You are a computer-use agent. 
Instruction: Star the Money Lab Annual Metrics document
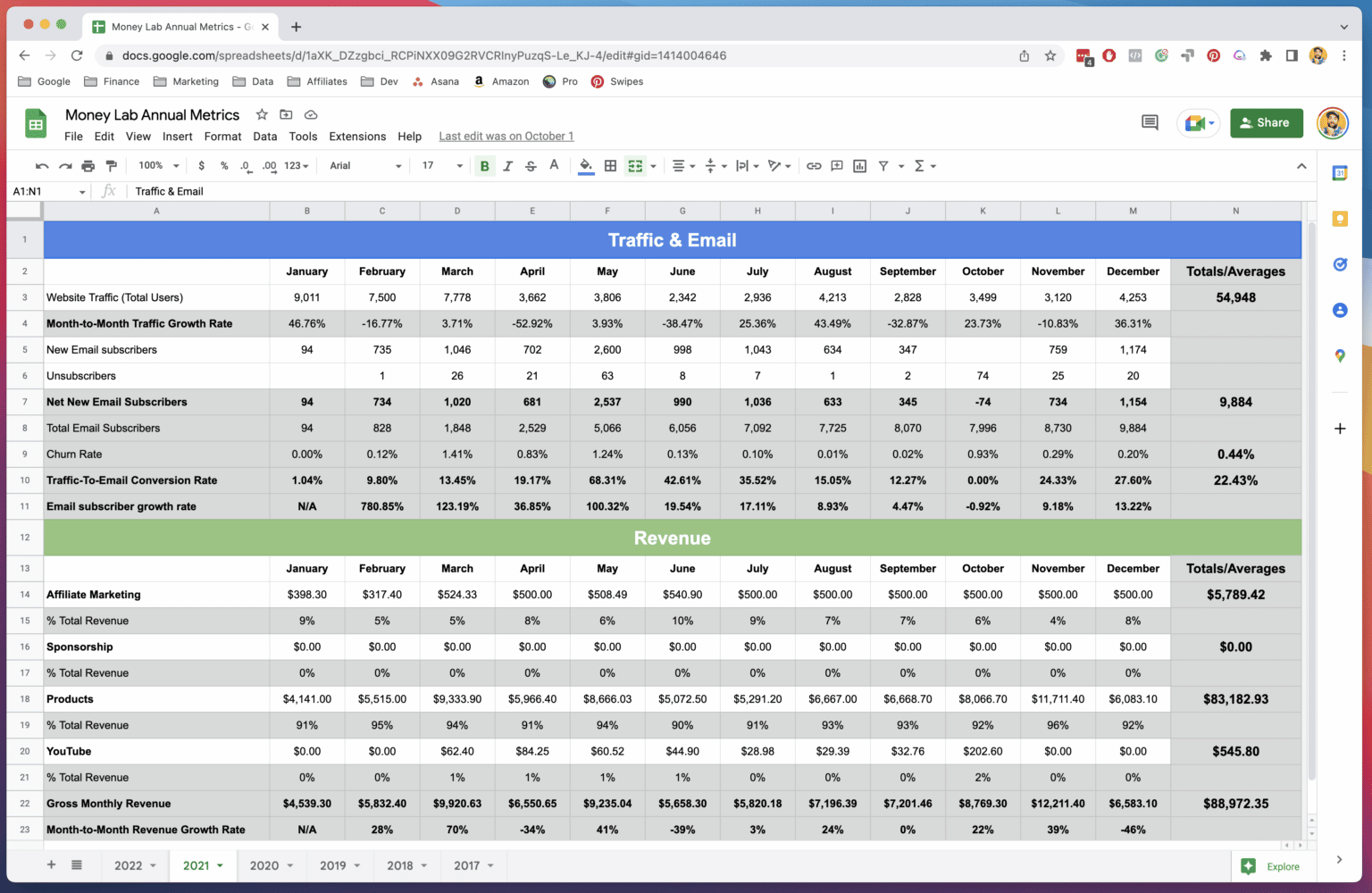262,114
